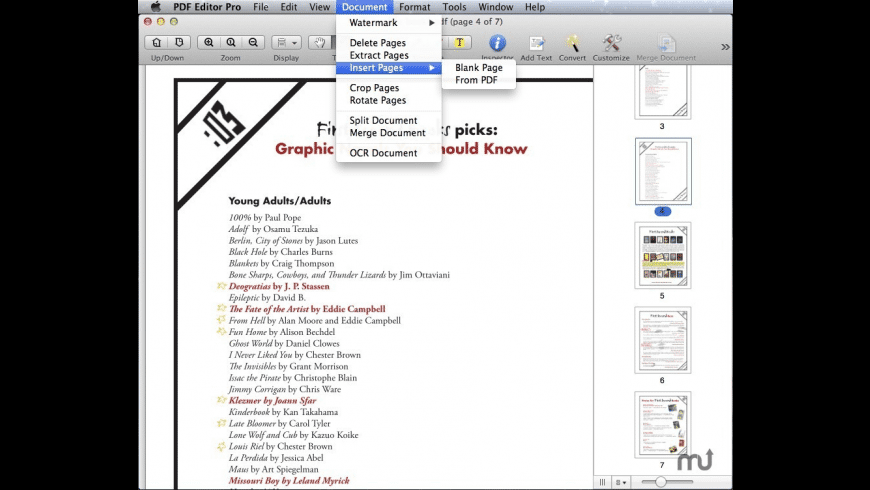
Task: Select the hand pan tool
Action: pyautogui.click(x=319, y=42)
